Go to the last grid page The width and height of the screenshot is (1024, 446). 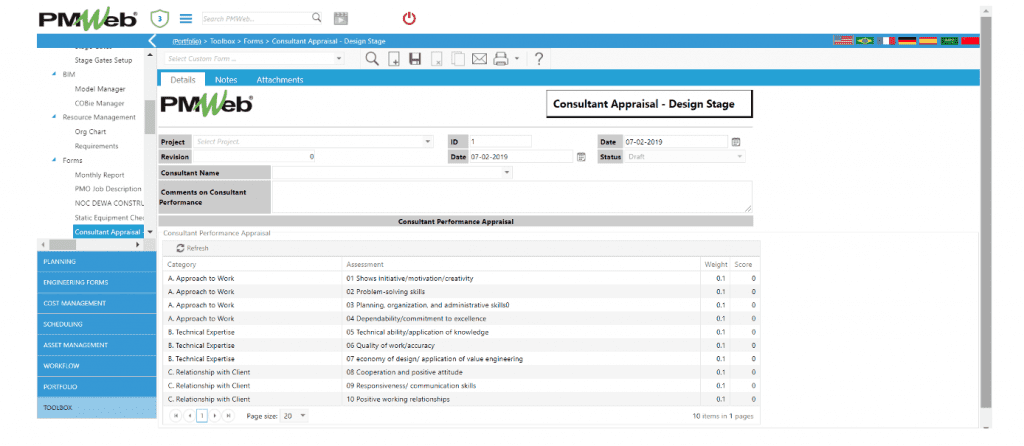point(228,415)
